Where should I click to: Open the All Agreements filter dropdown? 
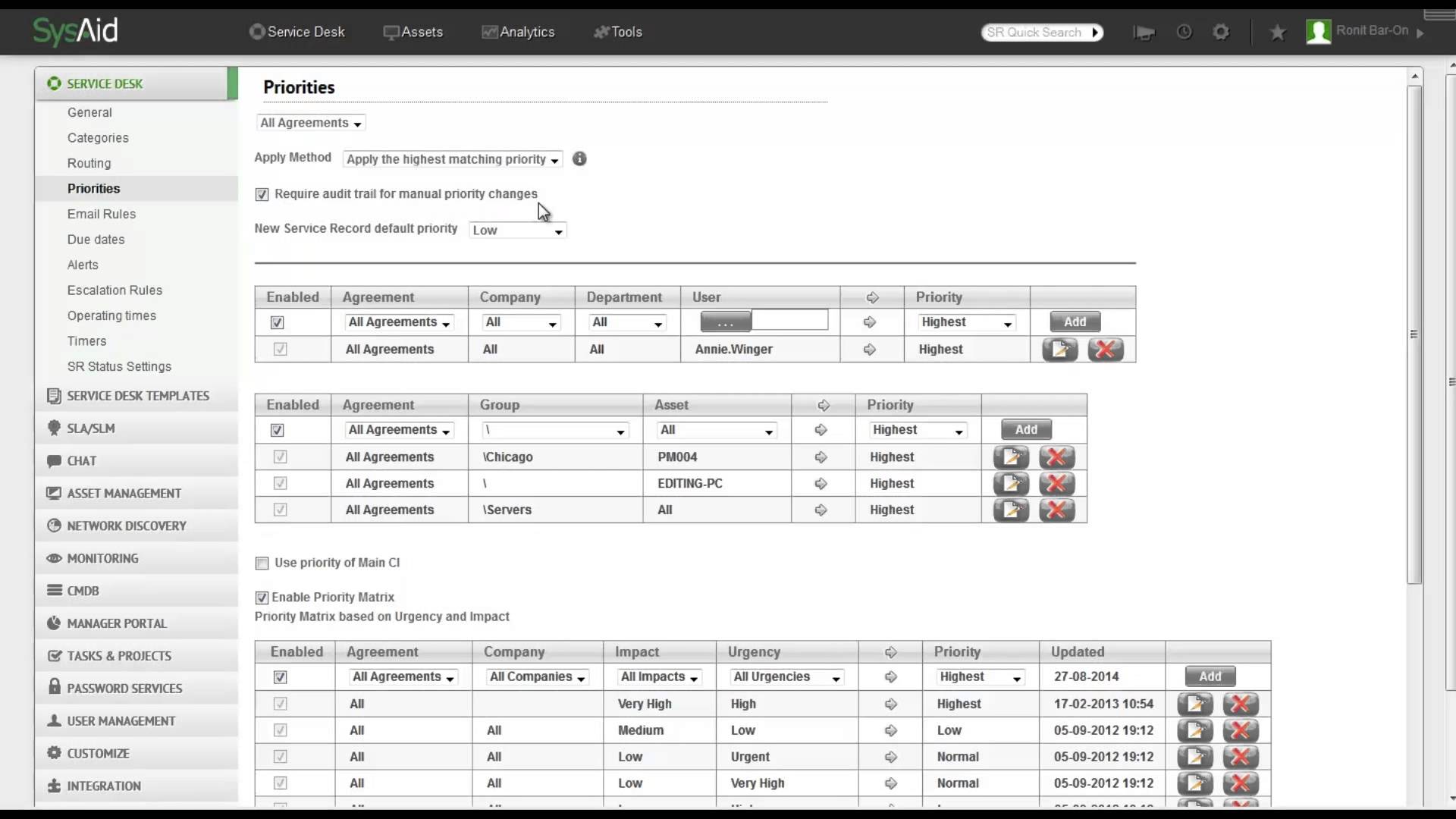coord(310,122)
